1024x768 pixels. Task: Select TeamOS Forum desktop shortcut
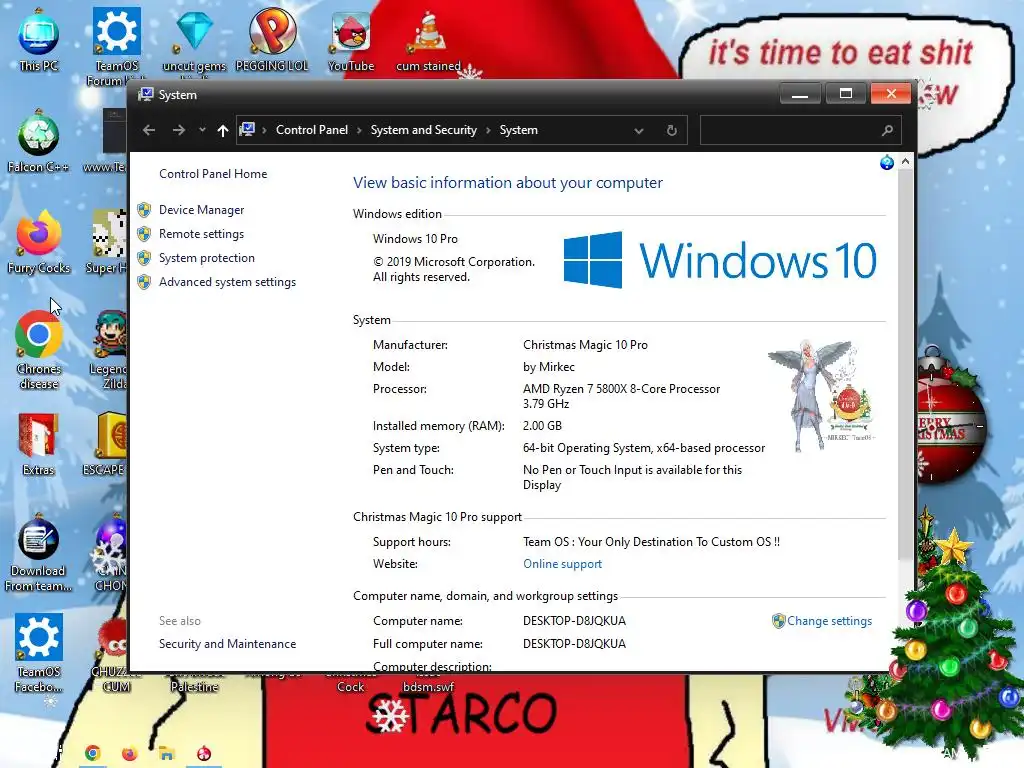pos(116,46)
